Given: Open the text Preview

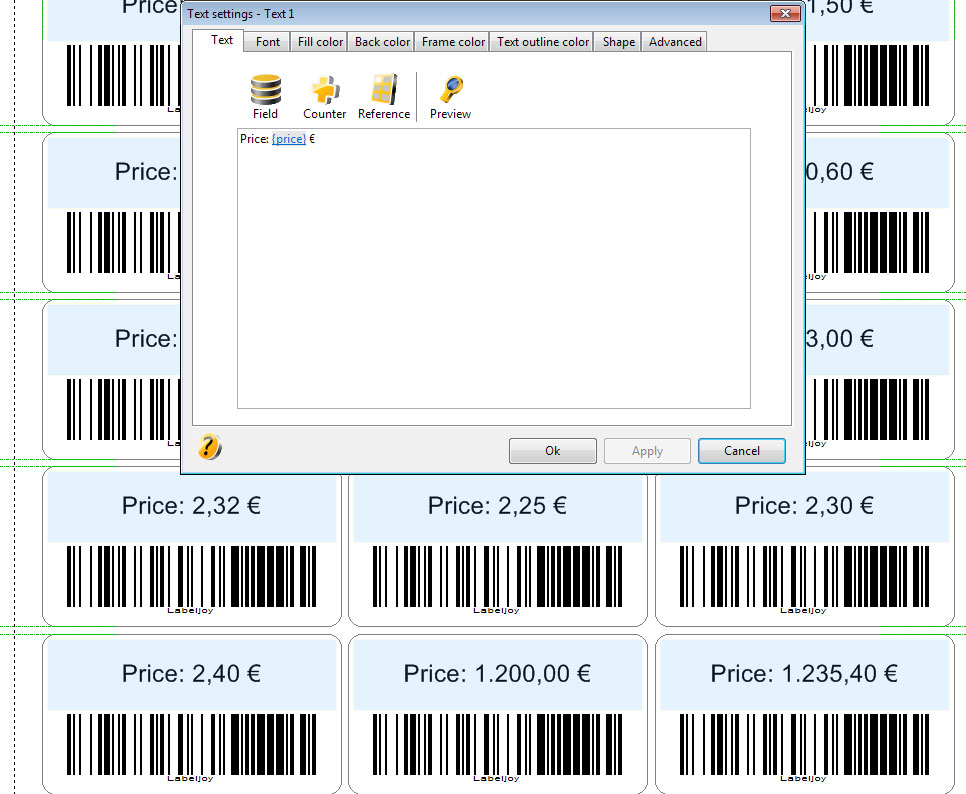Looking at the screenshot, I should [450, 97].
